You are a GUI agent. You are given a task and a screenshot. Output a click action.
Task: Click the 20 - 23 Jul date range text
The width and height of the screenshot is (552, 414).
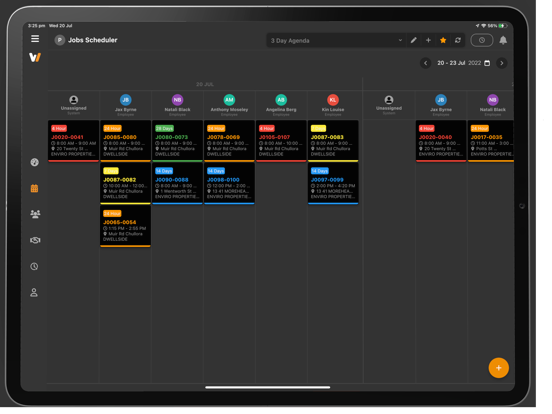pyautogui.click(x=451, y=63)
